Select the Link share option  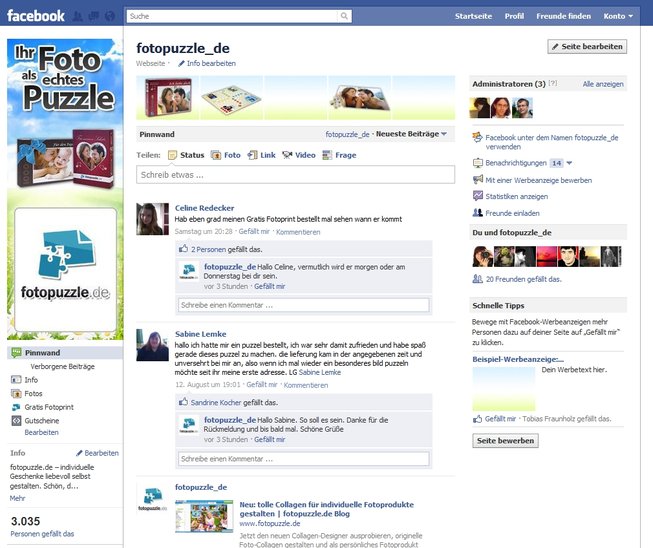tap(262, 155)
